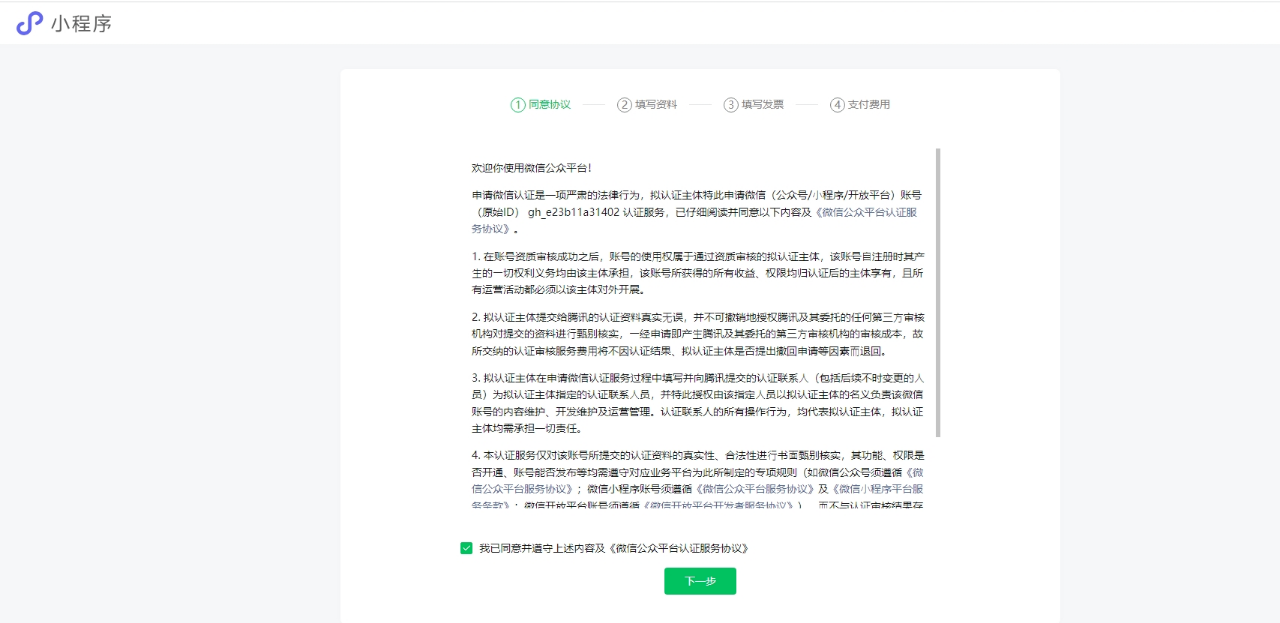Click the 小程序 title text in header
This screenshot has height=623, width=1280.
(81, 23)
